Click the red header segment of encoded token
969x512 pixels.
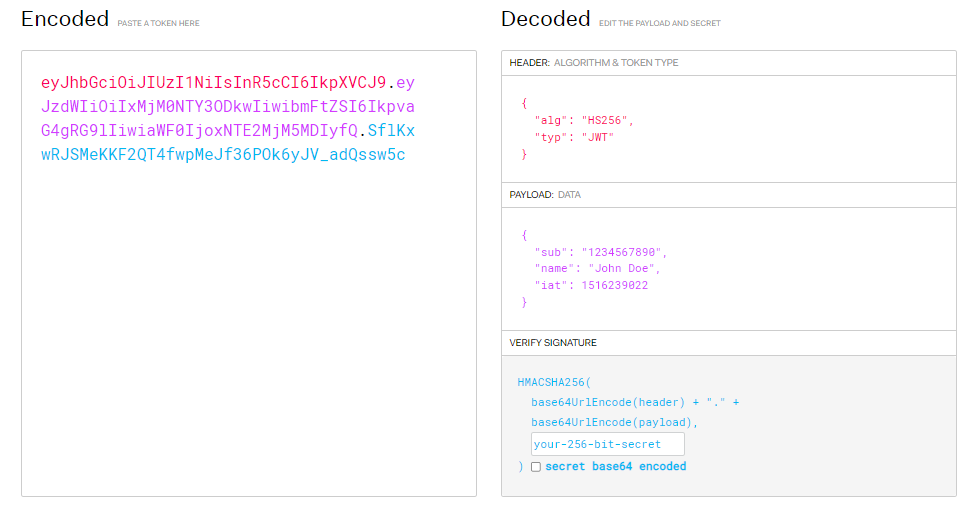[x=213, y=82]
